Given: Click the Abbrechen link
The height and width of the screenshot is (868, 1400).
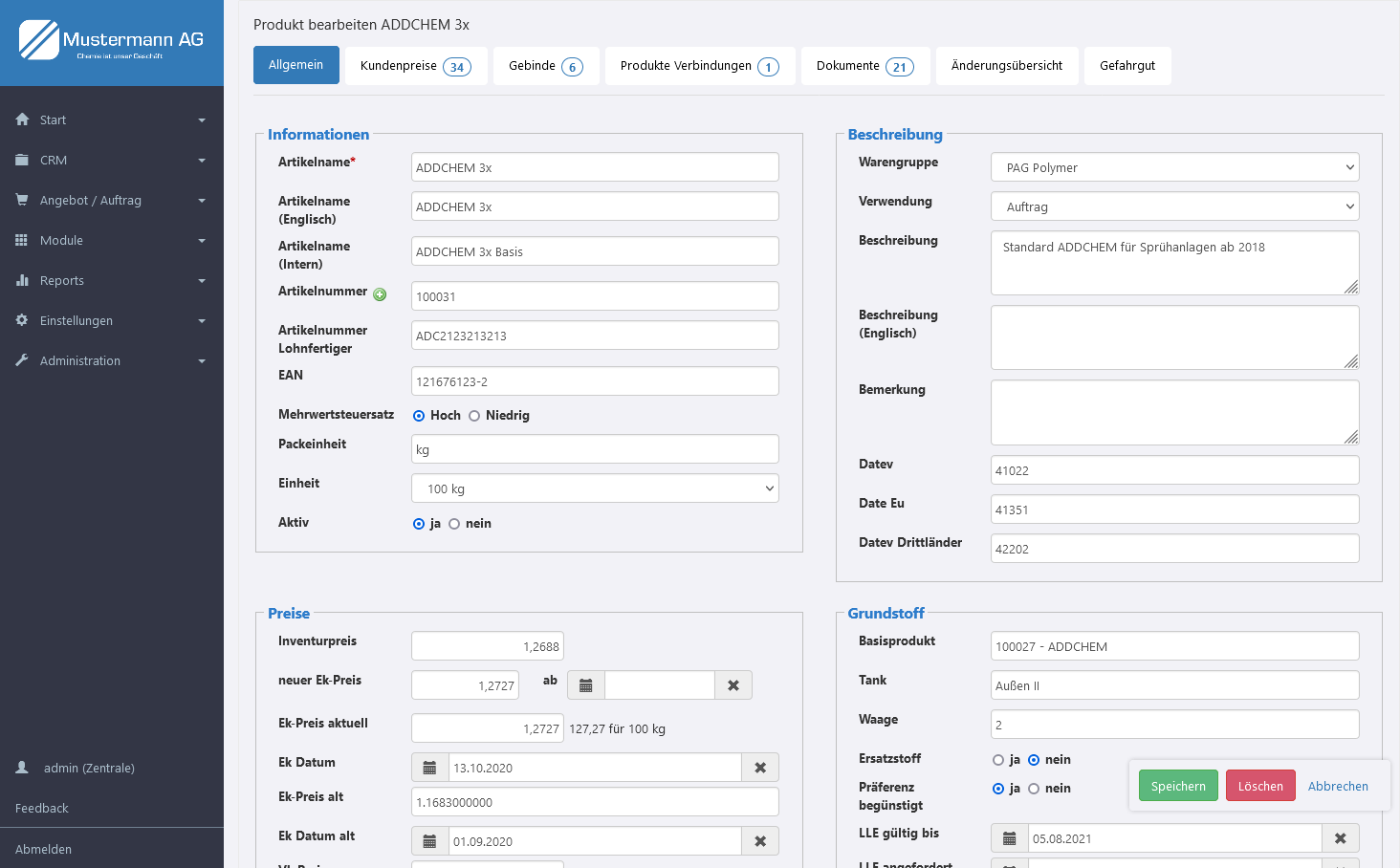Looking at the screenshot, I should pyautogui.click(x=1337, y=786).
